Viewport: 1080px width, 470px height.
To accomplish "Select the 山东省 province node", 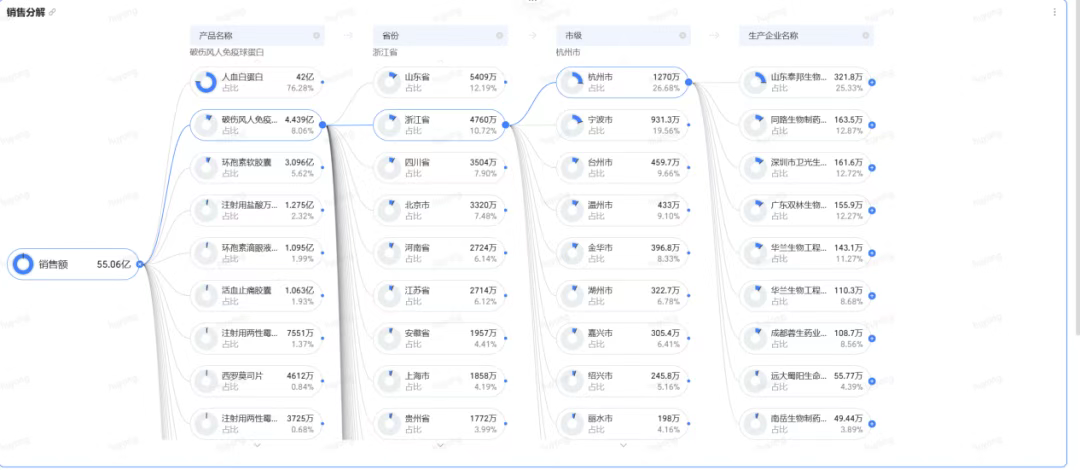I will click(439, 82).
